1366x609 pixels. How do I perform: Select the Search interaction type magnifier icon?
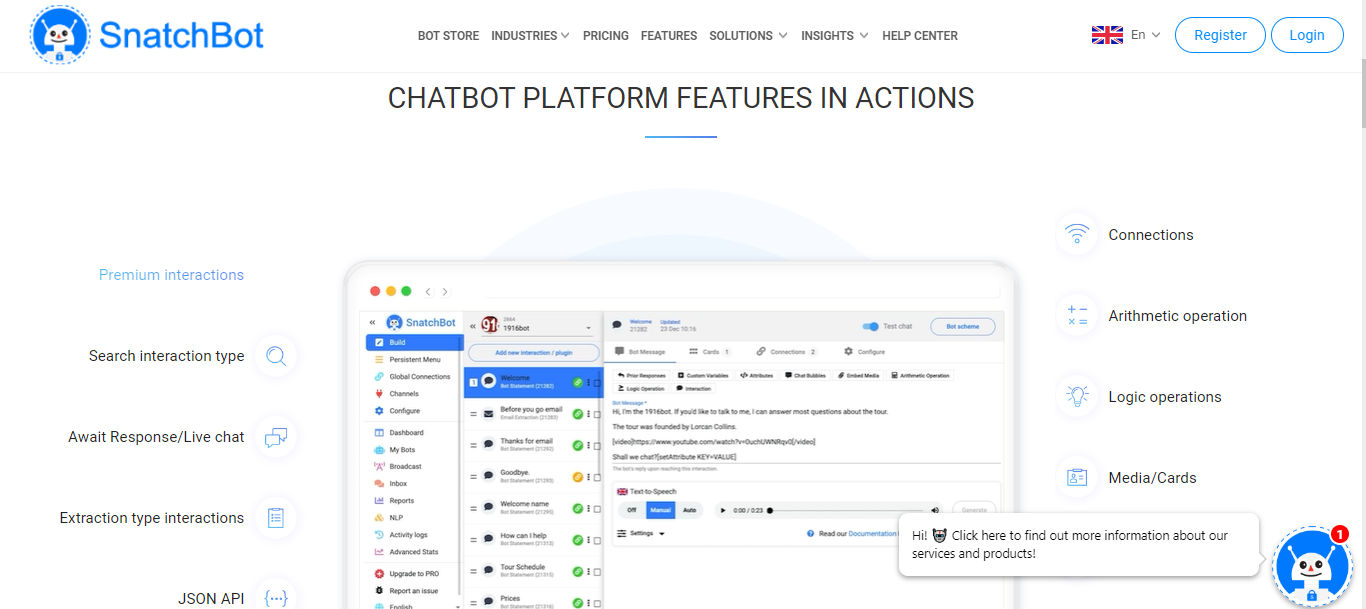point(276,356)
